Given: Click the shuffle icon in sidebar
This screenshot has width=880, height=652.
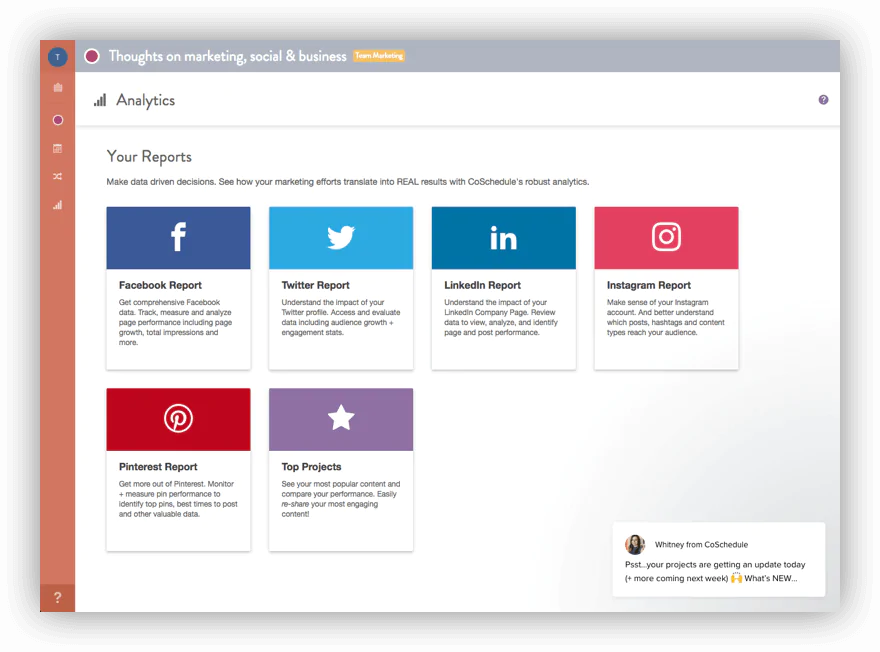Looking at the screenshot, I should (57, 176).
